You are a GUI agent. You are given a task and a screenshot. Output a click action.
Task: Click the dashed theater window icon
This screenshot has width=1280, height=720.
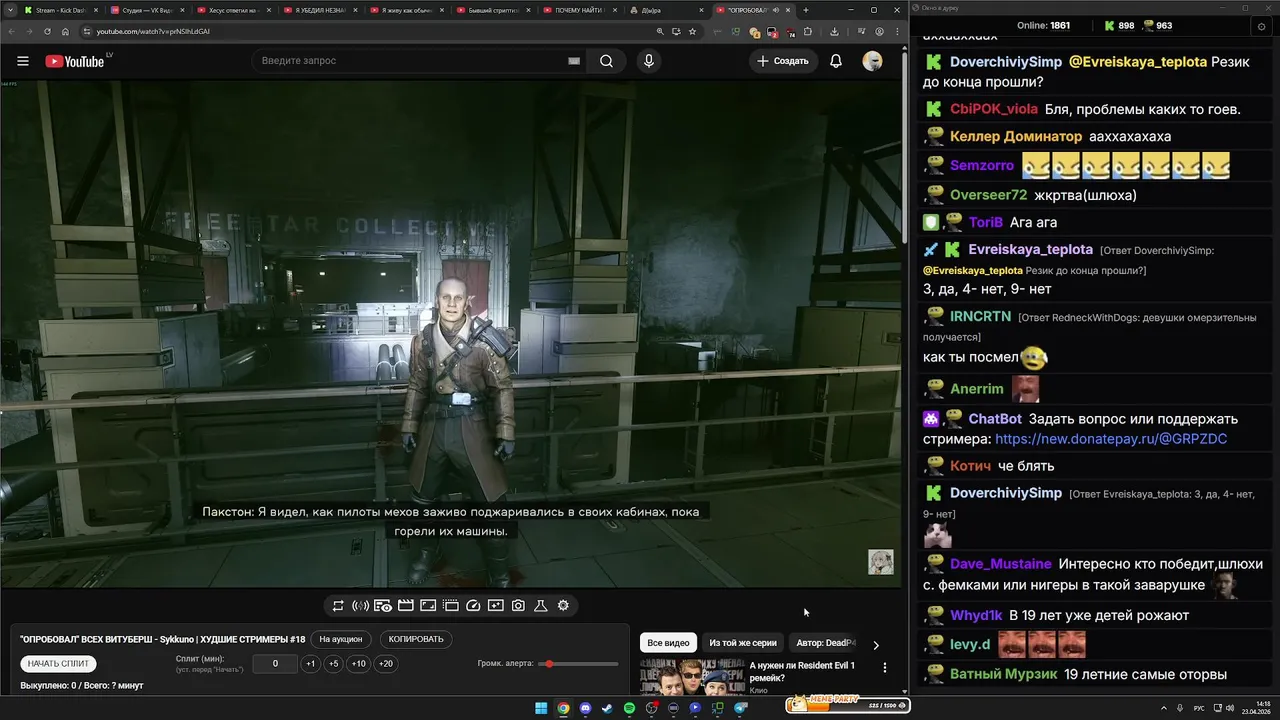click(x=451, y=606)
